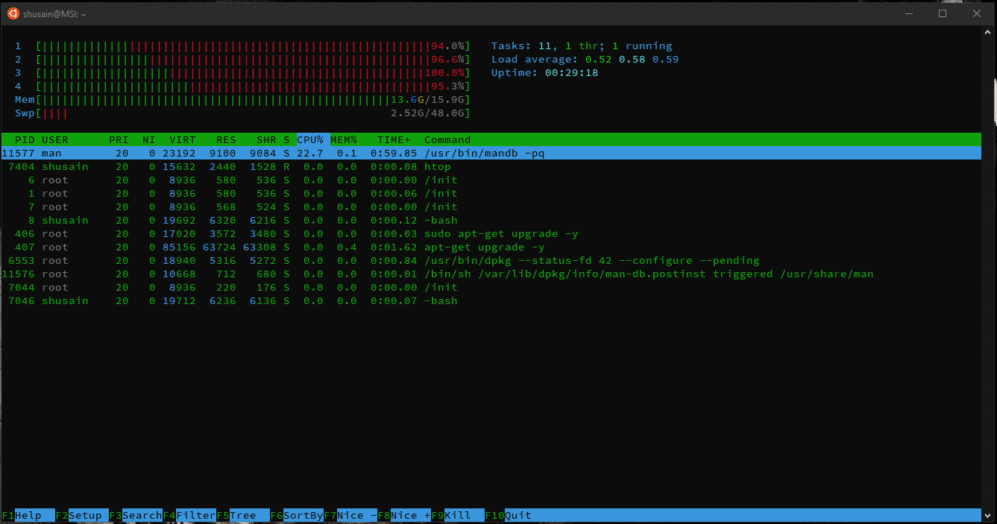Screen dimensions: 997x524
Task: Select the sudo apt-get upgrade -y row
Action: [491, 233]
